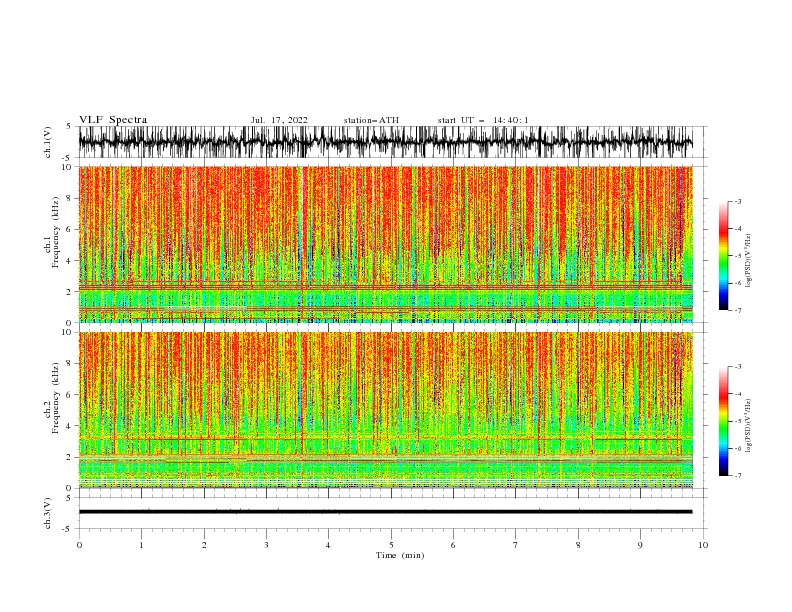This screenshot has height=612, width=792.
Task: Click the -7 label on ch.2 color bar
Action: pos(738,476)
